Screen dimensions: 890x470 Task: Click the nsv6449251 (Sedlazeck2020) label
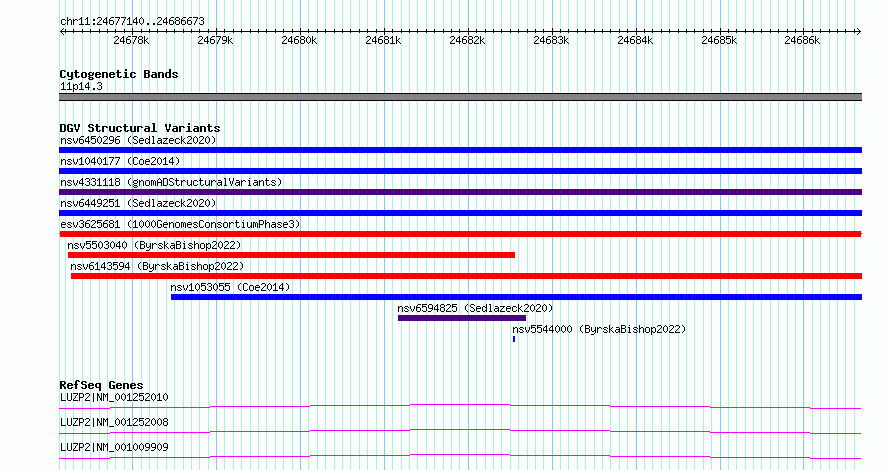[x=138, y=203]
